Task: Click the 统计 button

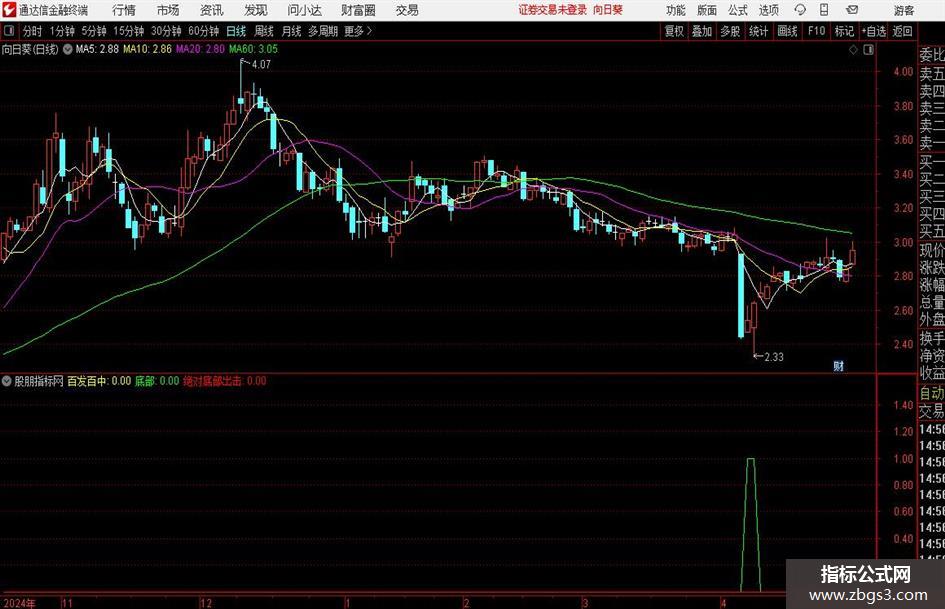Action: [x=758, y=31]
